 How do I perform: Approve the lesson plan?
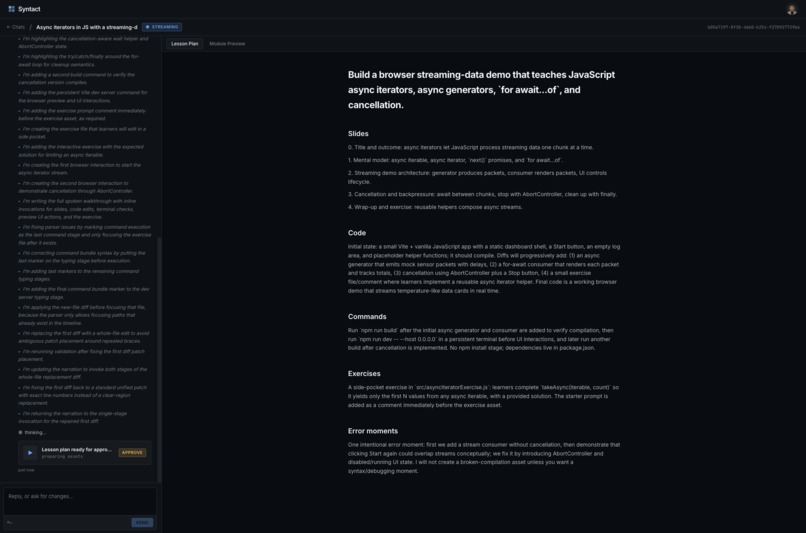tap(132, 452)
